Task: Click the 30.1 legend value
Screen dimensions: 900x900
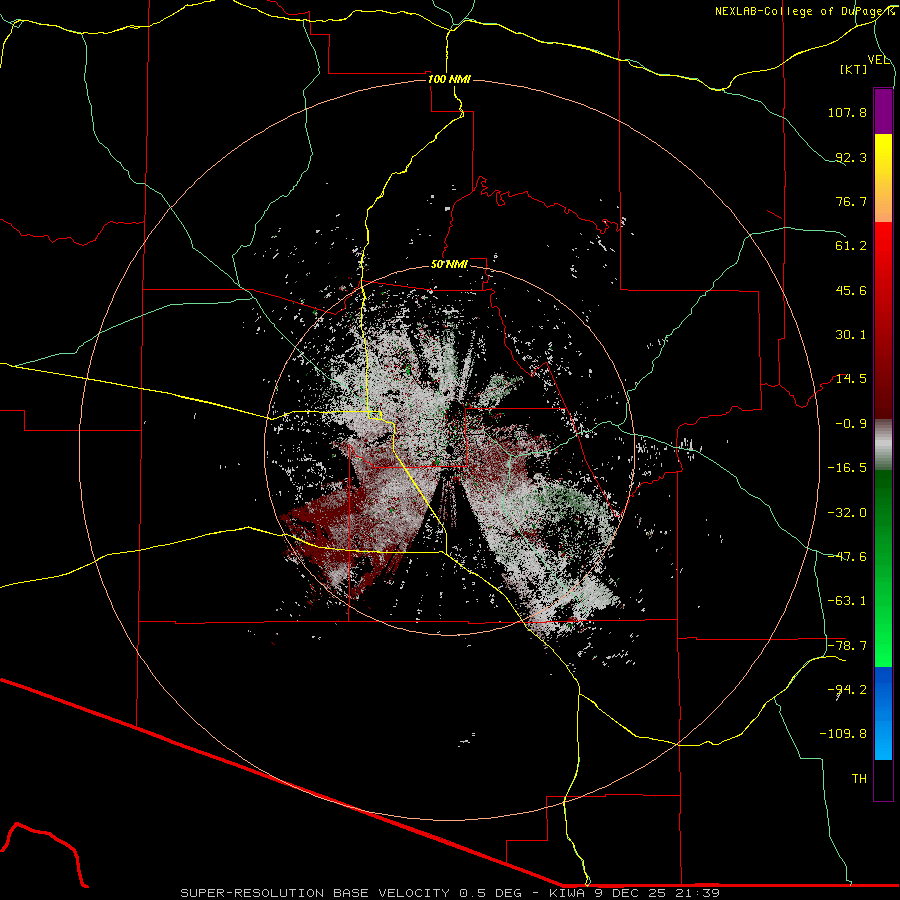Action: 851,335
